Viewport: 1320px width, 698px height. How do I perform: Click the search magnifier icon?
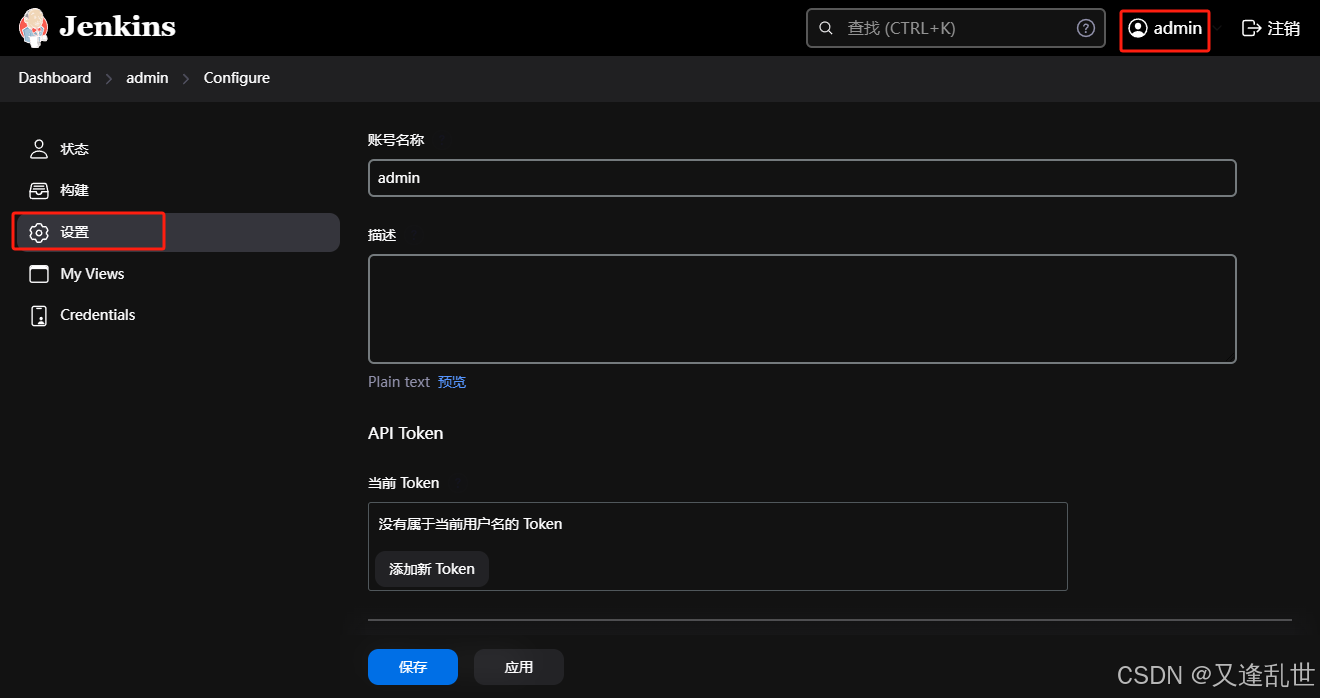coord(826,28)
